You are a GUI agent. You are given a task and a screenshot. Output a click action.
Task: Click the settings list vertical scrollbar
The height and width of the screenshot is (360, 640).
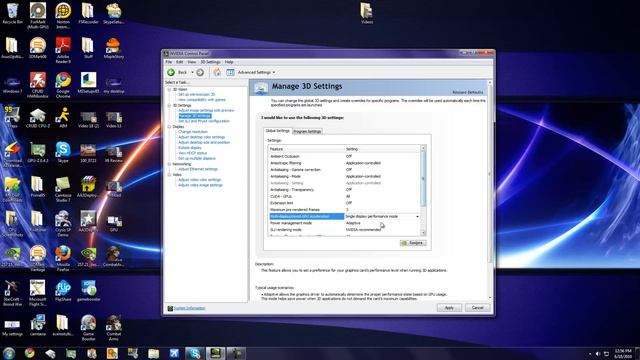(x=423, y=180)
